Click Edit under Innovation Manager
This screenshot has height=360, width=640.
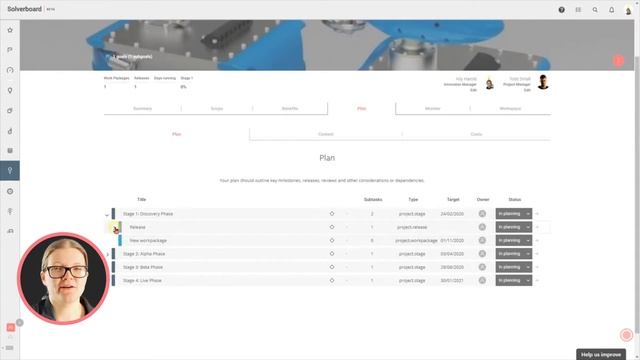[473, 90]
